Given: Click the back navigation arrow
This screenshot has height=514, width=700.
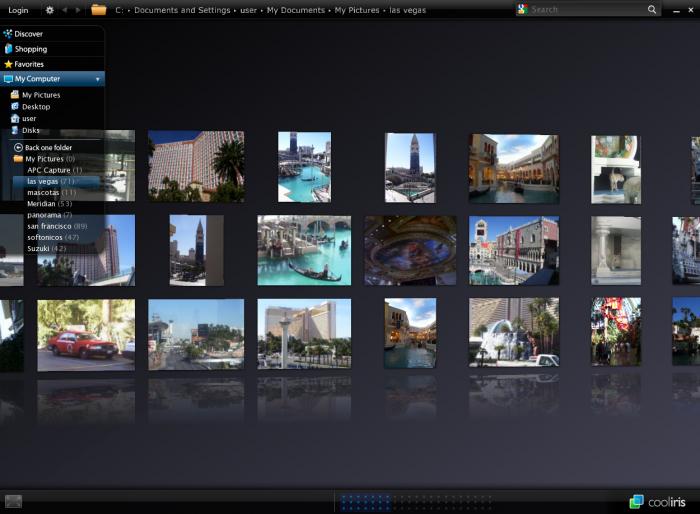Looking at the screenshot, I should tap(66, 10).
